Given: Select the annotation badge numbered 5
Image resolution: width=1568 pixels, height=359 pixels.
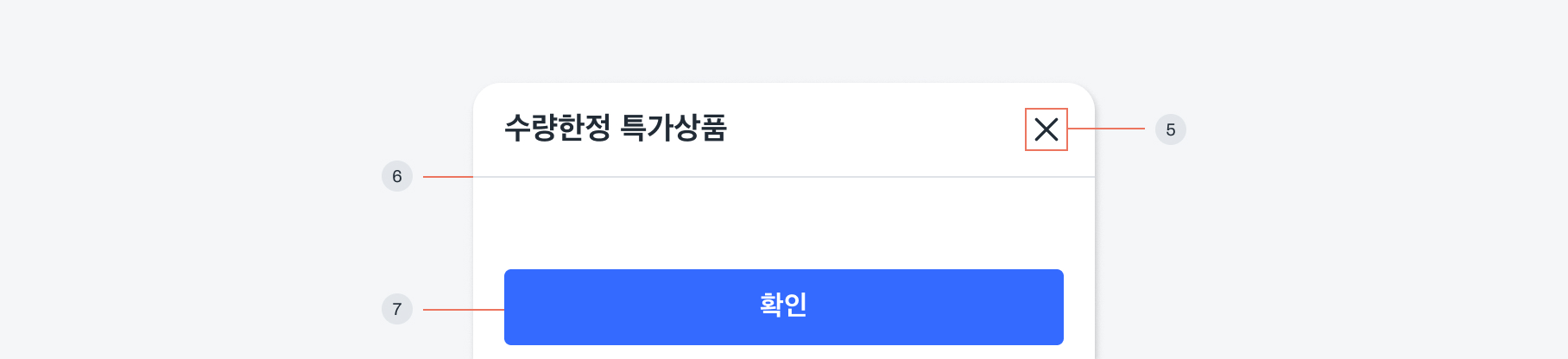Looking at the screenshot, I should 1170,129.
